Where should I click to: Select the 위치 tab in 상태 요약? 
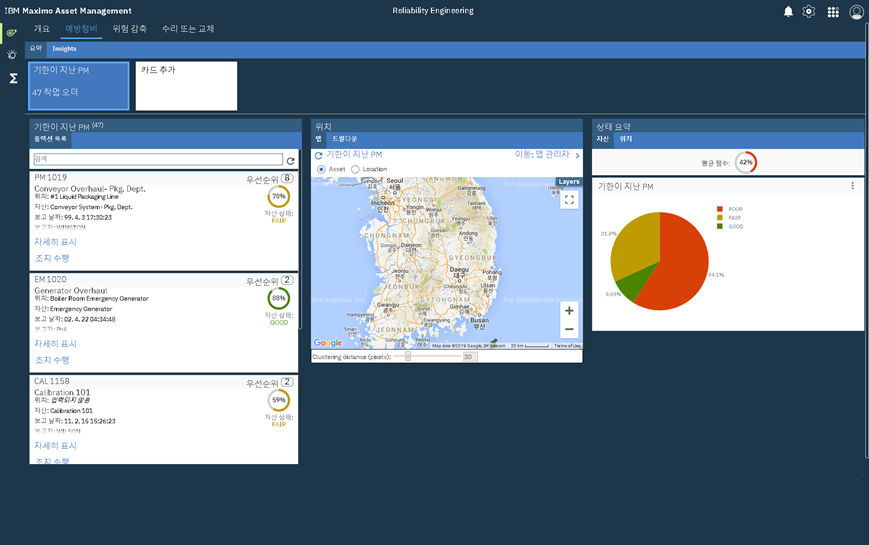626,139
